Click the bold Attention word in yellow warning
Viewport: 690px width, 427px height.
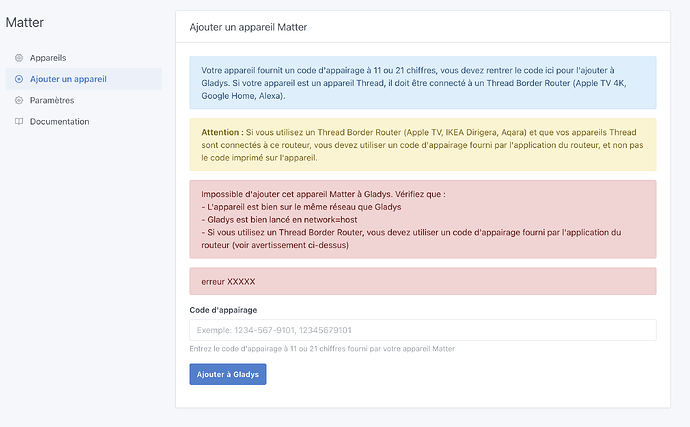click(221, 132)
